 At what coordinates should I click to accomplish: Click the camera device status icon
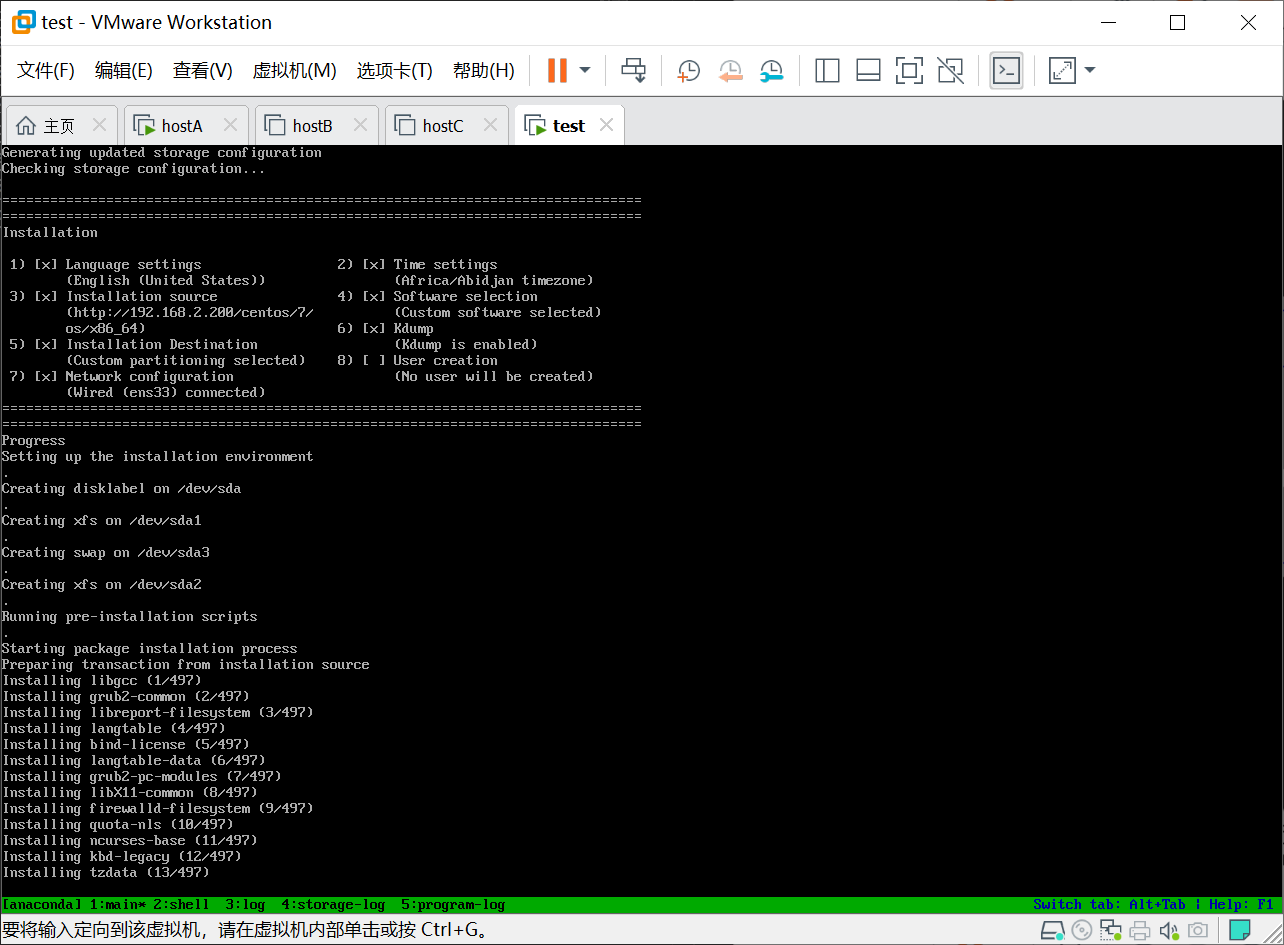click(x=1197, y=931)
